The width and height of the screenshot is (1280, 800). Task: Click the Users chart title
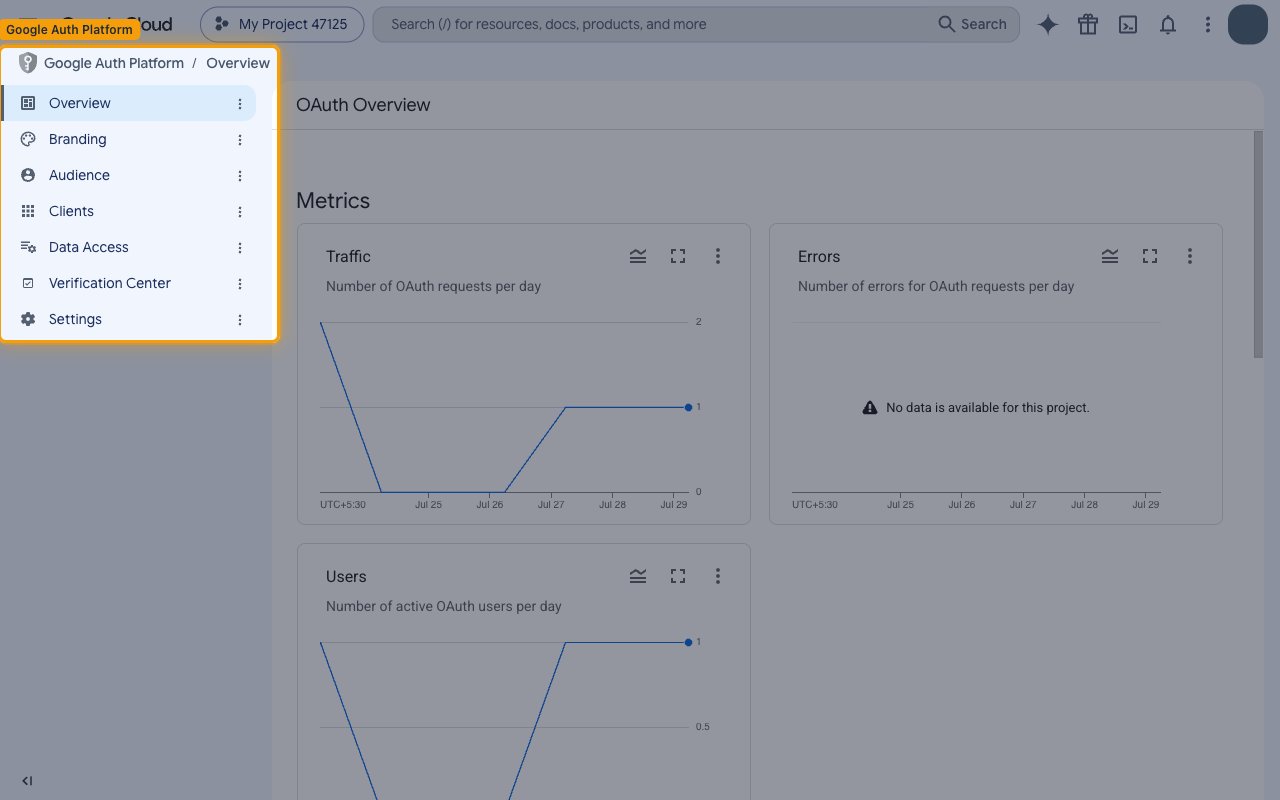[x=346, y=577]
